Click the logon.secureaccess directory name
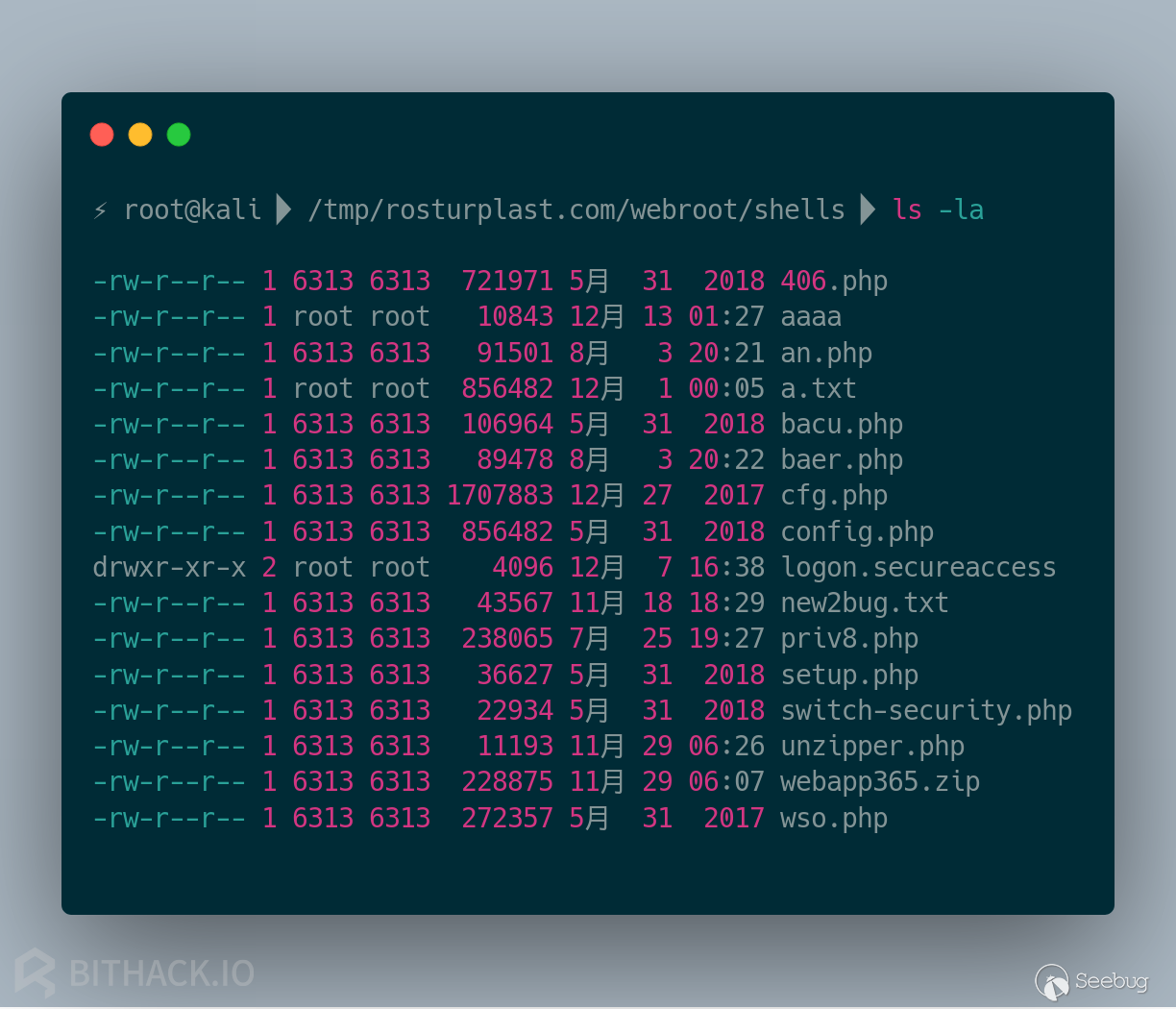Screen dimensions: 1176x1009 coord(919,567)
